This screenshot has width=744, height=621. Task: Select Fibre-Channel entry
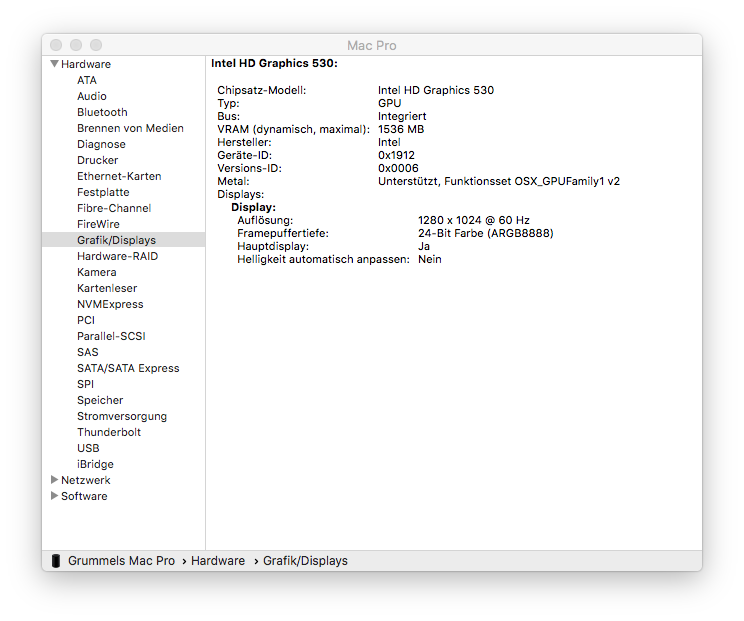coord(114,208)
